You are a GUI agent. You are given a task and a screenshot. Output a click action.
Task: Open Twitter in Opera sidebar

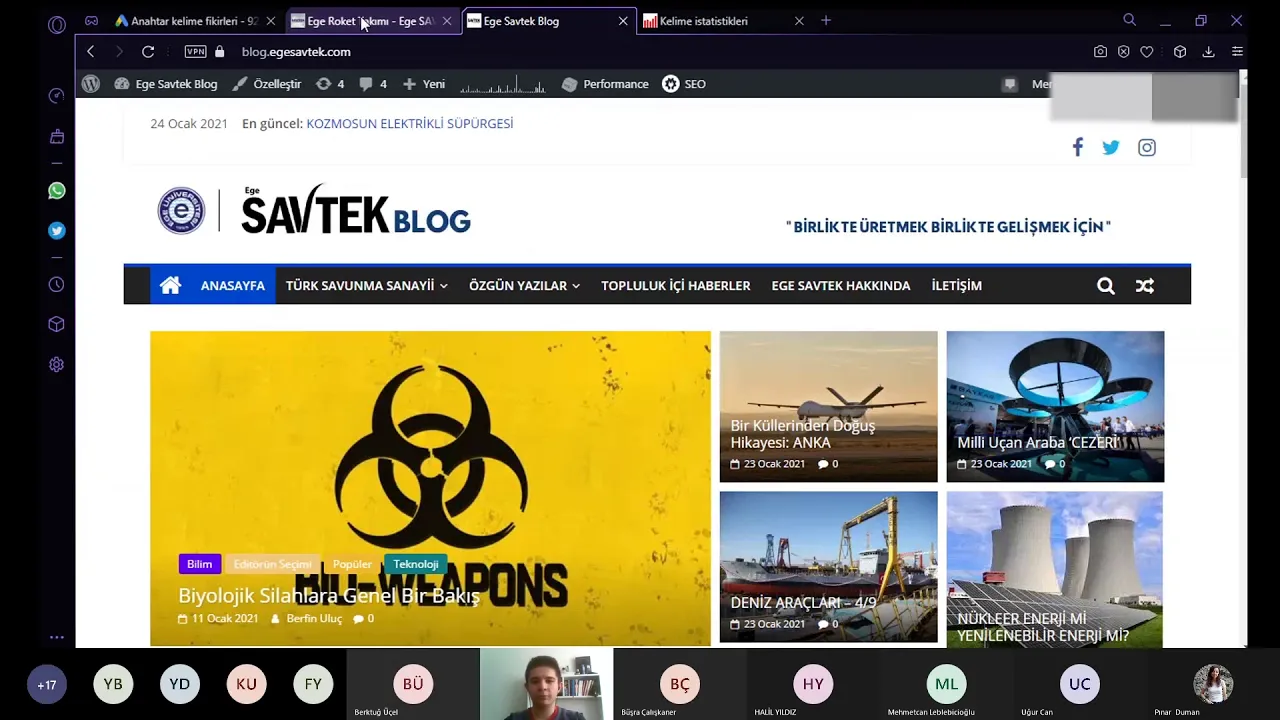click(x=57, y=231)
